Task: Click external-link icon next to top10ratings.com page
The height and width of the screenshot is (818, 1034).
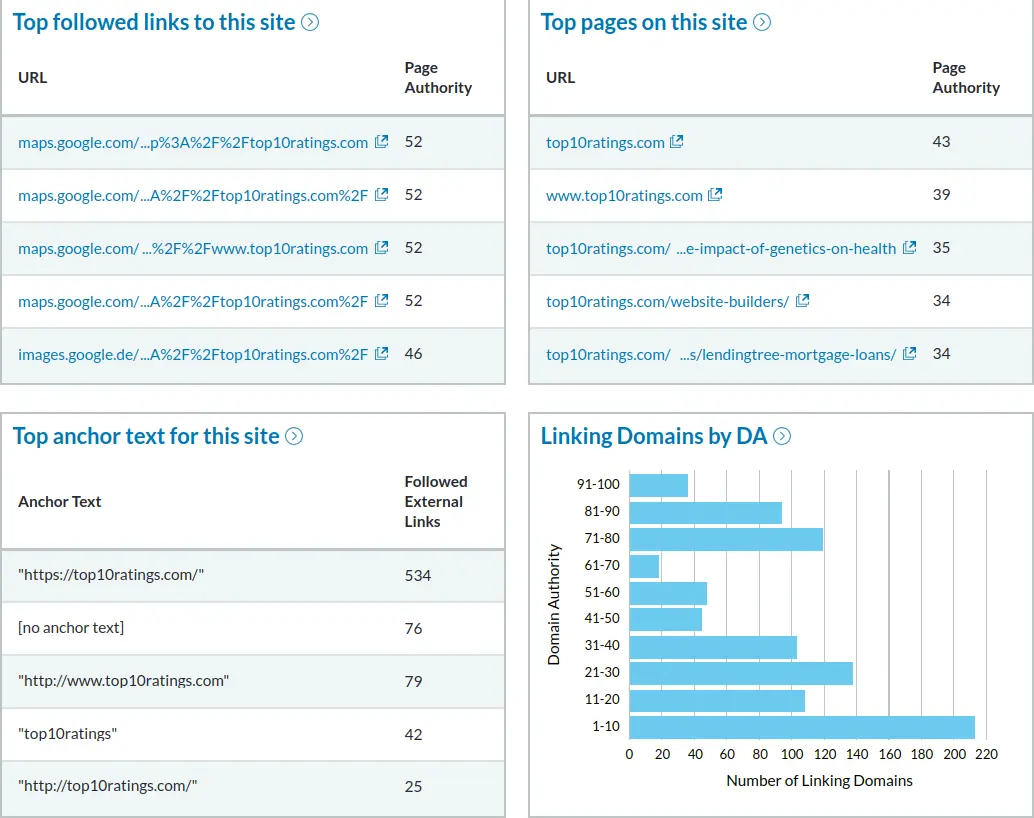Action: pyautogui.click(x=677, y=142)
